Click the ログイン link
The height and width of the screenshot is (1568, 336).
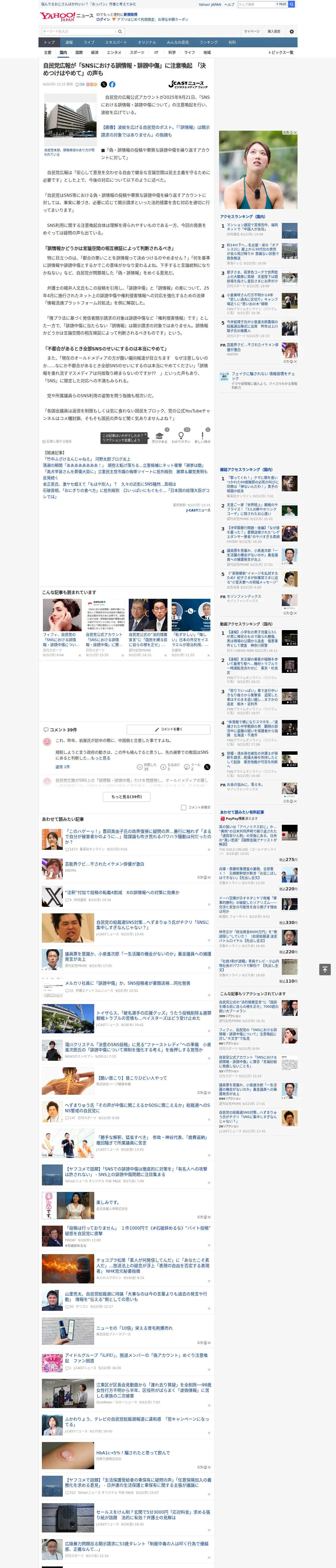(103, 20)
